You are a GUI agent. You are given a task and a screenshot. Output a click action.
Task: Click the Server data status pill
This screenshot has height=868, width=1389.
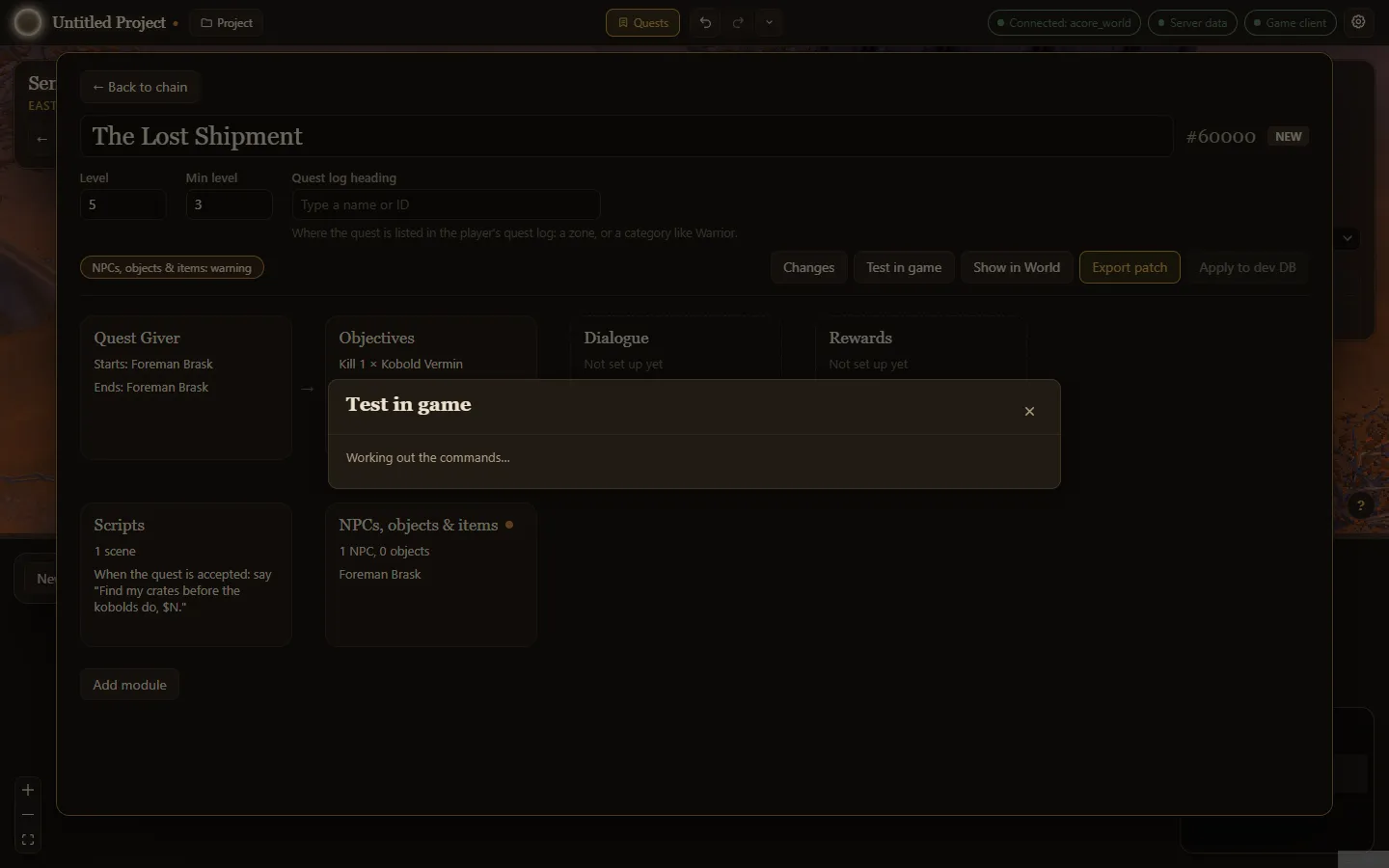click(1192, 22)
